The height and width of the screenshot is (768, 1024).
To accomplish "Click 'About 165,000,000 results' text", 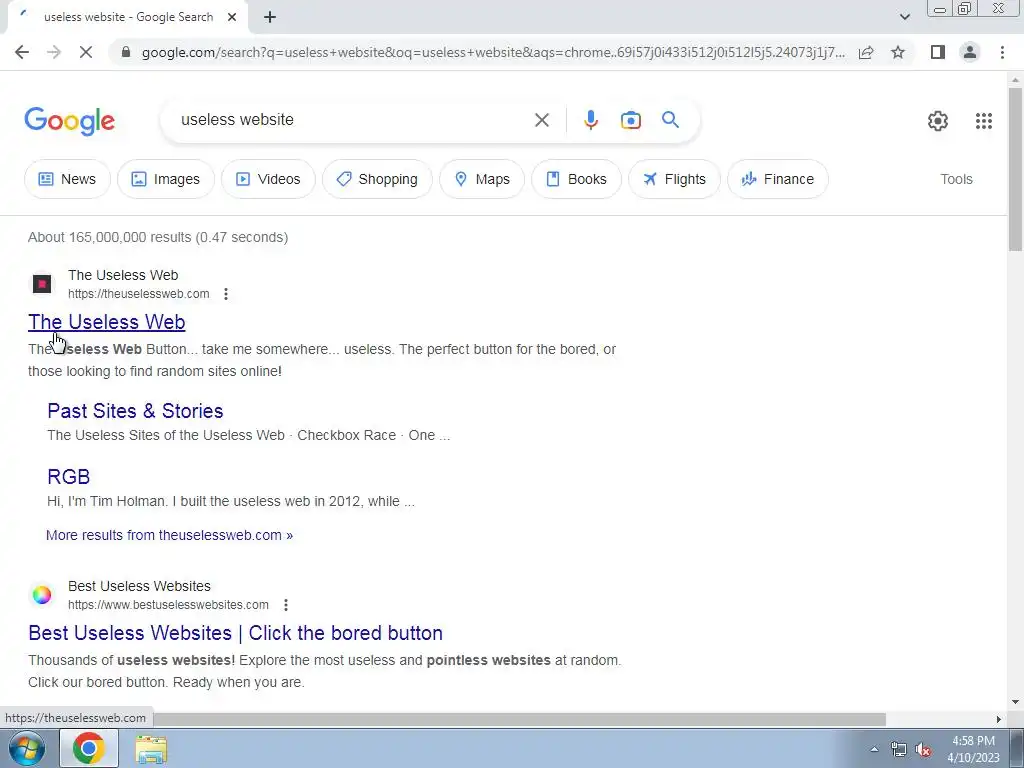I will pos(110,237).
